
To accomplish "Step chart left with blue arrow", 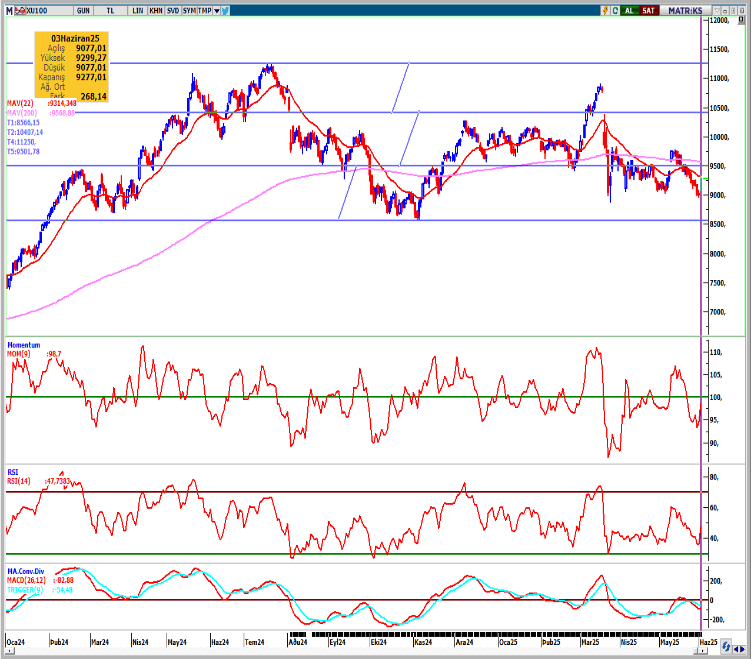I will (735, 649).
